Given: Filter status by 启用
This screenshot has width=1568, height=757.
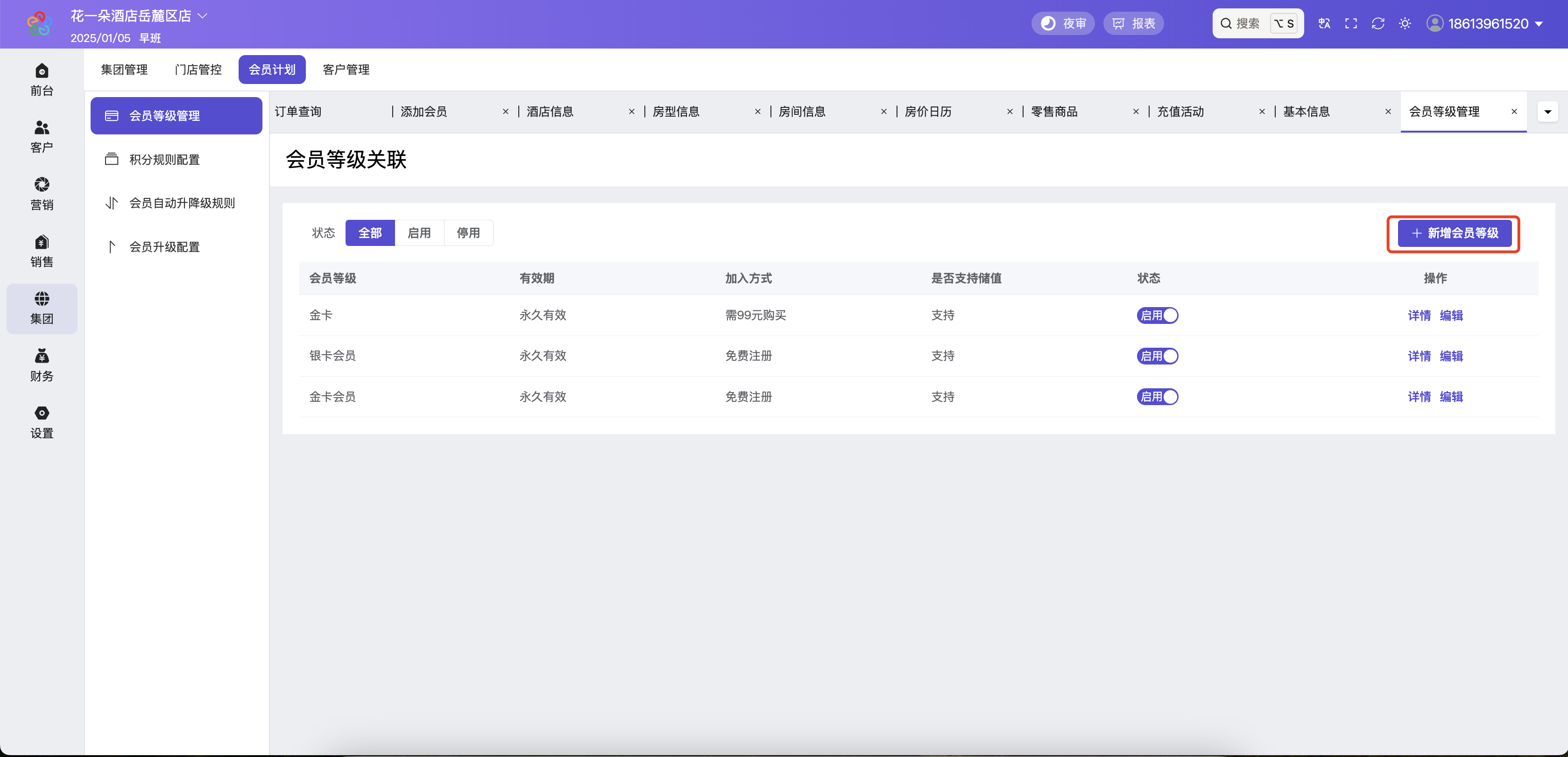Looking at the screenshot, I should pos(419,233).
